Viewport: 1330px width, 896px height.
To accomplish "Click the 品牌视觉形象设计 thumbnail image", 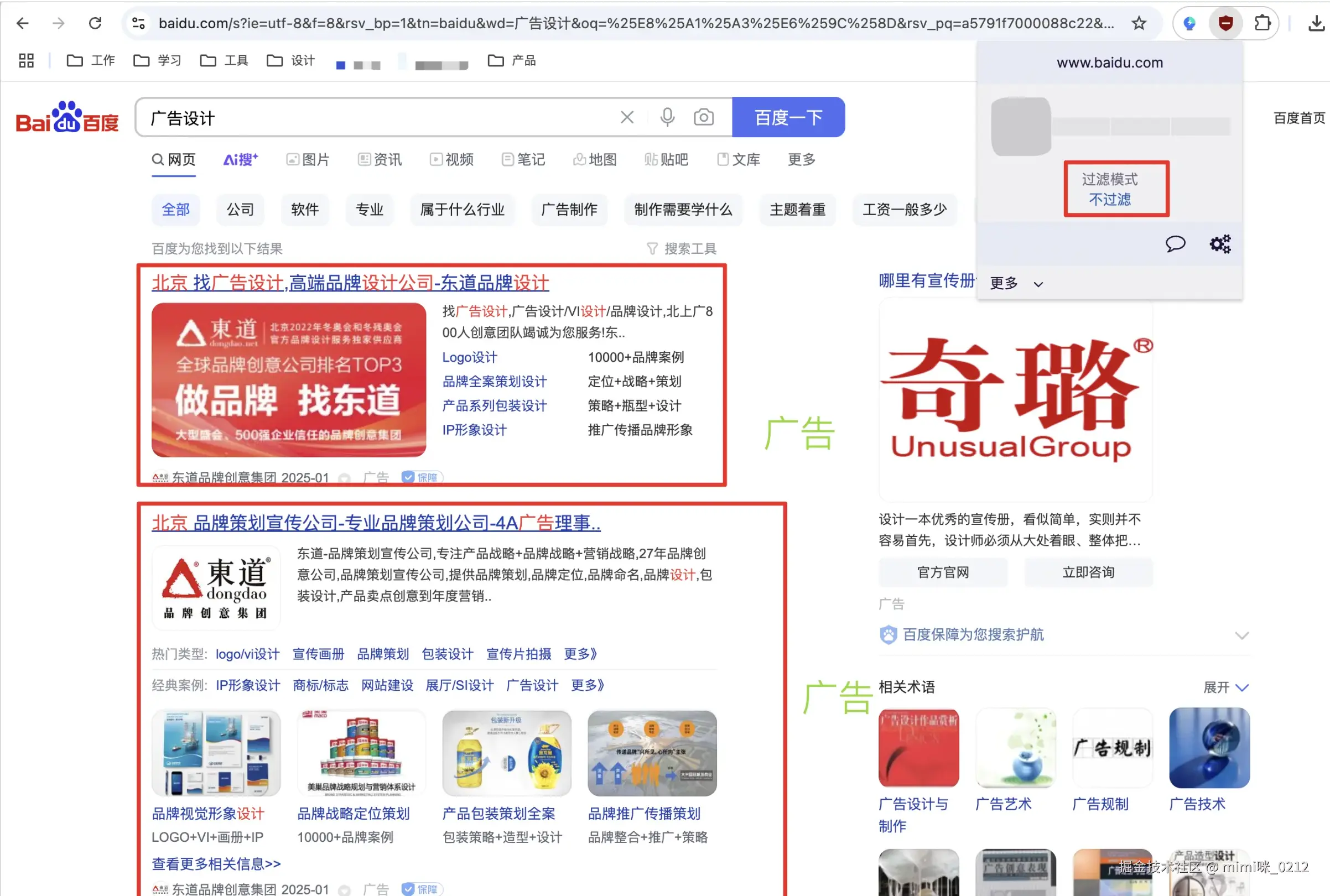I will [x=216, y=753].
